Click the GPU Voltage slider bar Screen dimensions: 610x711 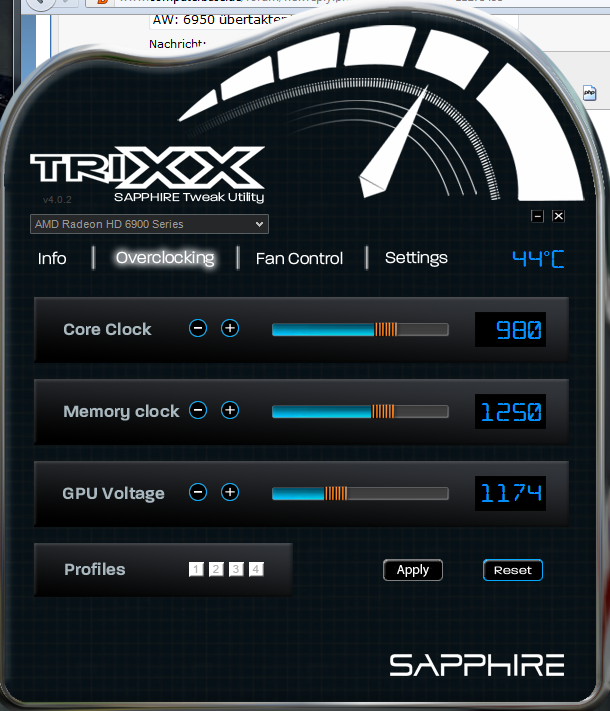(360, 493)
